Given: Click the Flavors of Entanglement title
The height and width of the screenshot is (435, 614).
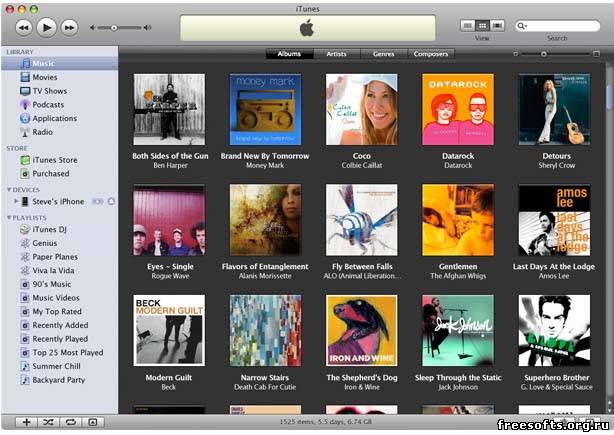Looking at the screenshot, I should click(265, 267).
